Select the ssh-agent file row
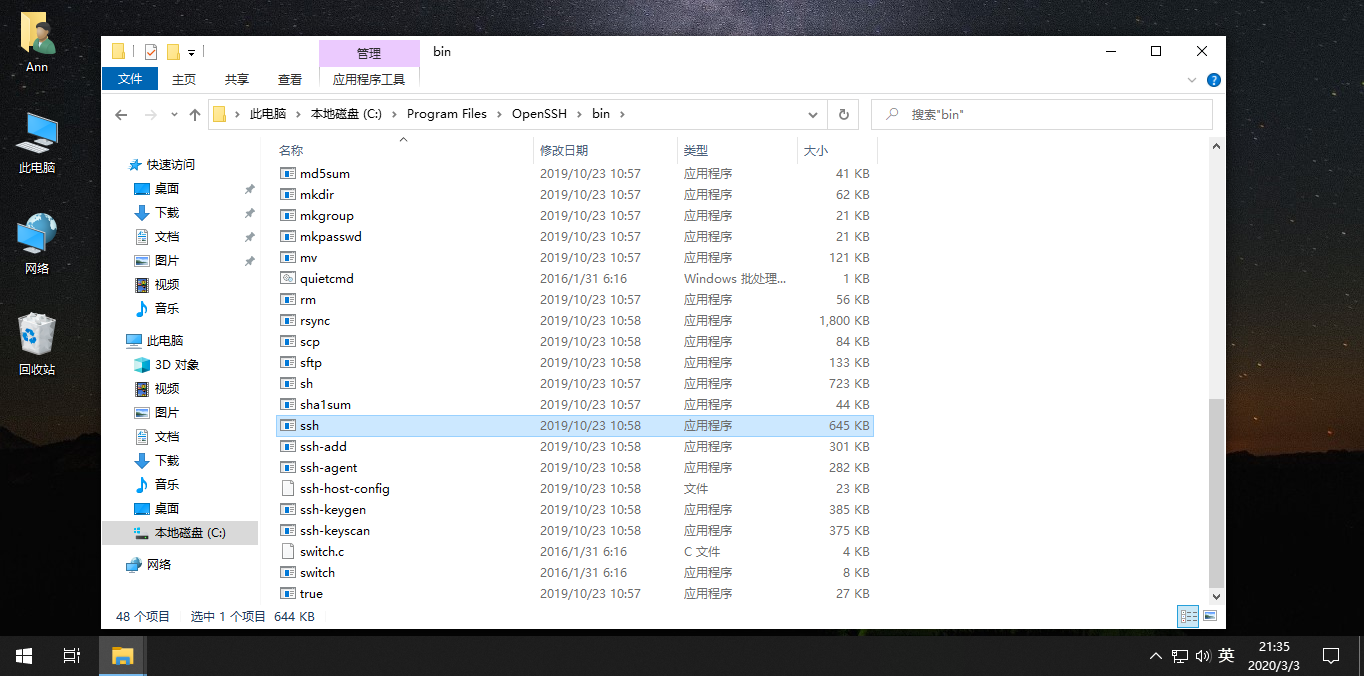Viewport: 1364px width, 676px height. click(574, 468)
